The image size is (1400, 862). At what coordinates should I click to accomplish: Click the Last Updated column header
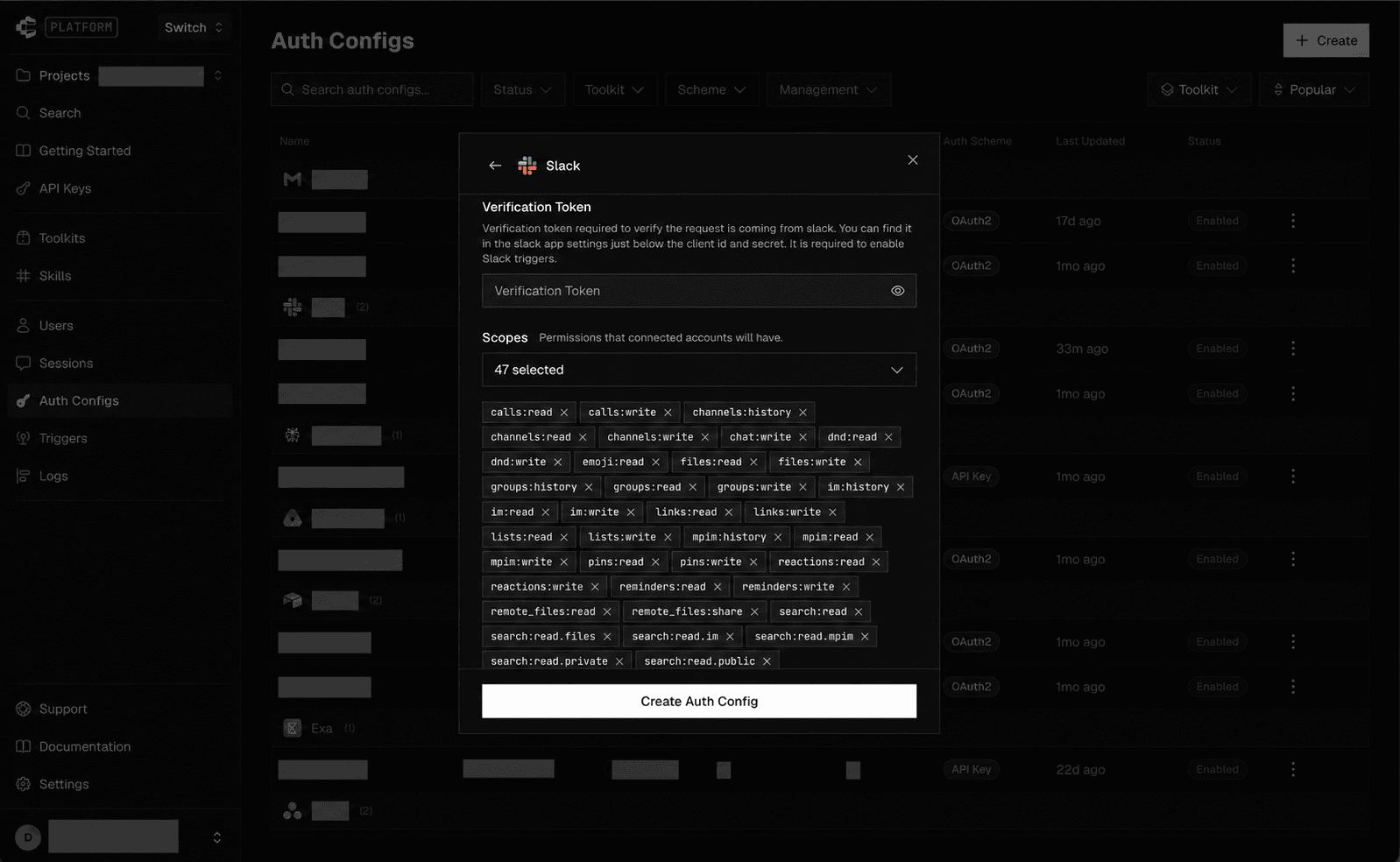coord(1090,141)
